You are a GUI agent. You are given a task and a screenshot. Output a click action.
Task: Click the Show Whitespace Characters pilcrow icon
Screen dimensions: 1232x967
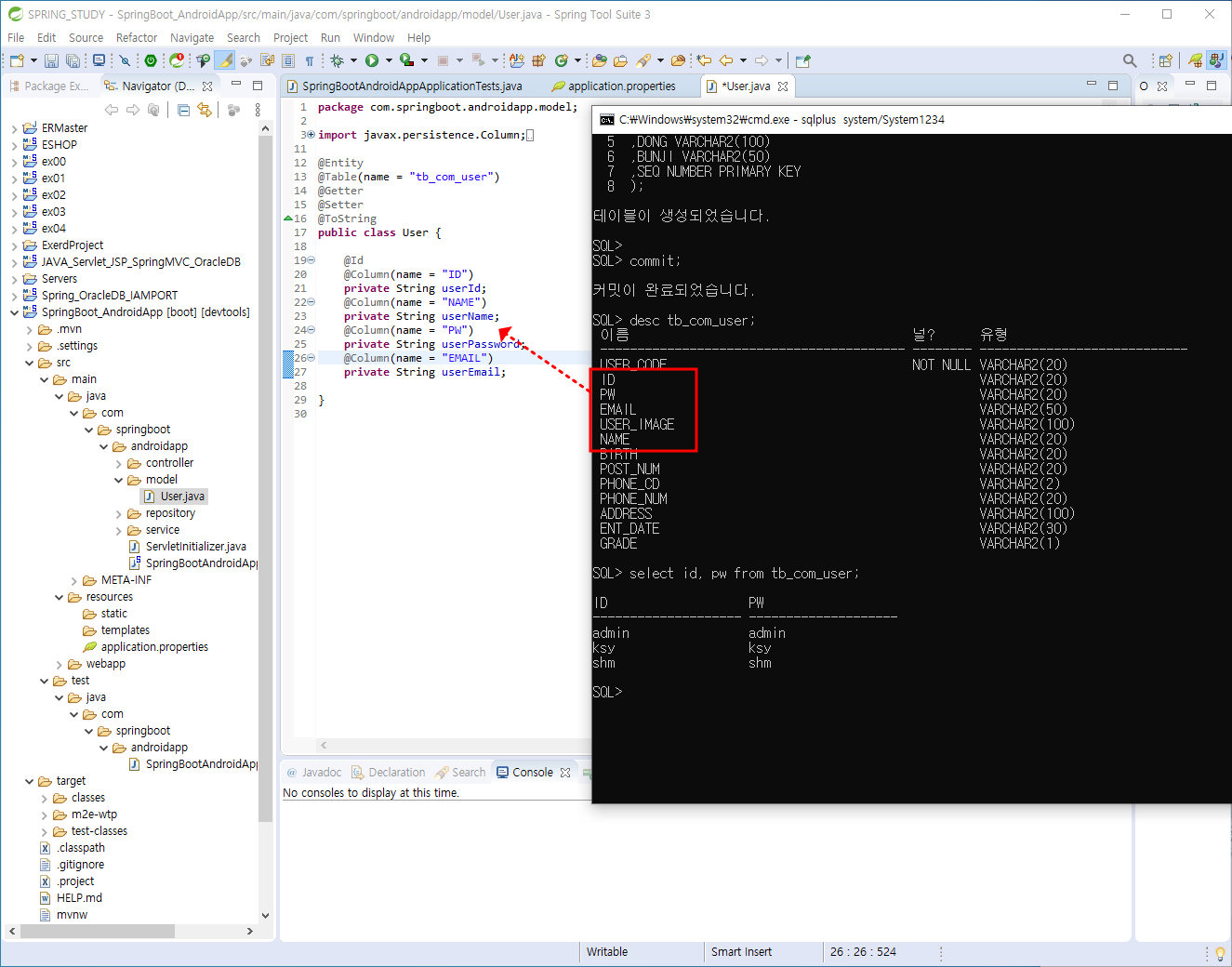310,60
